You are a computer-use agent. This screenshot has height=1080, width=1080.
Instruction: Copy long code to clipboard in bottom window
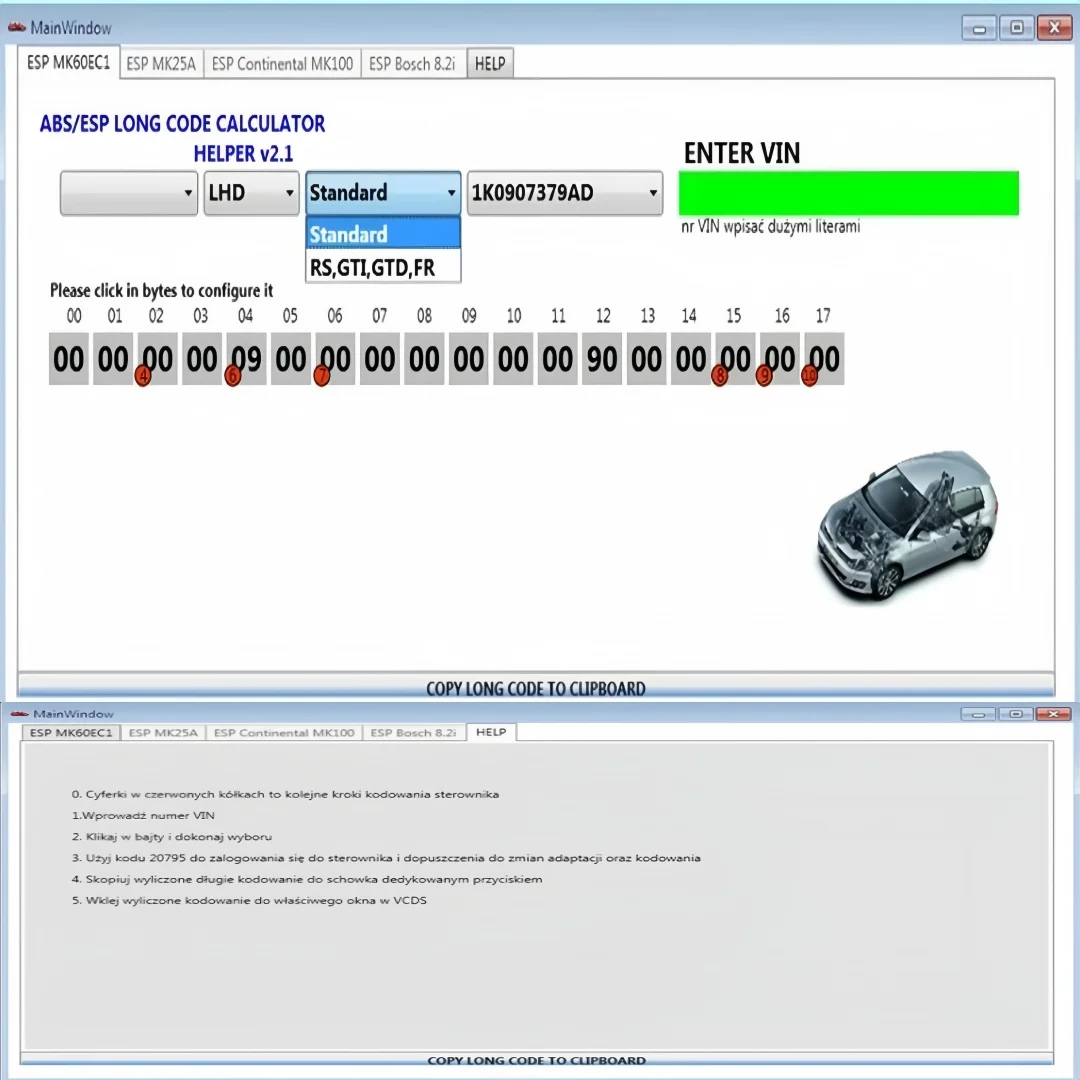click(x=537, y=1060)
